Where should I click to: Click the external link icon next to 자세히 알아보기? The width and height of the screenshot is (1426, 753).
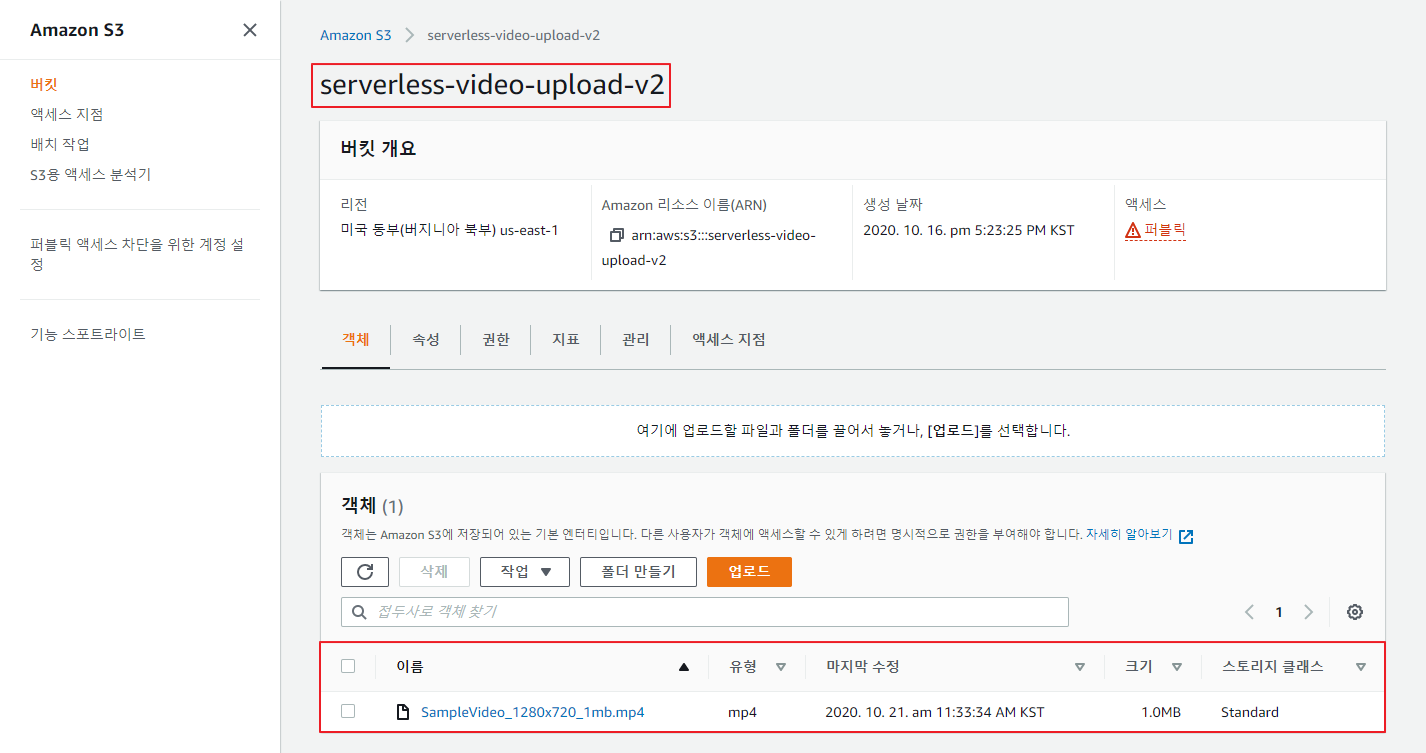click(1186, 536)
